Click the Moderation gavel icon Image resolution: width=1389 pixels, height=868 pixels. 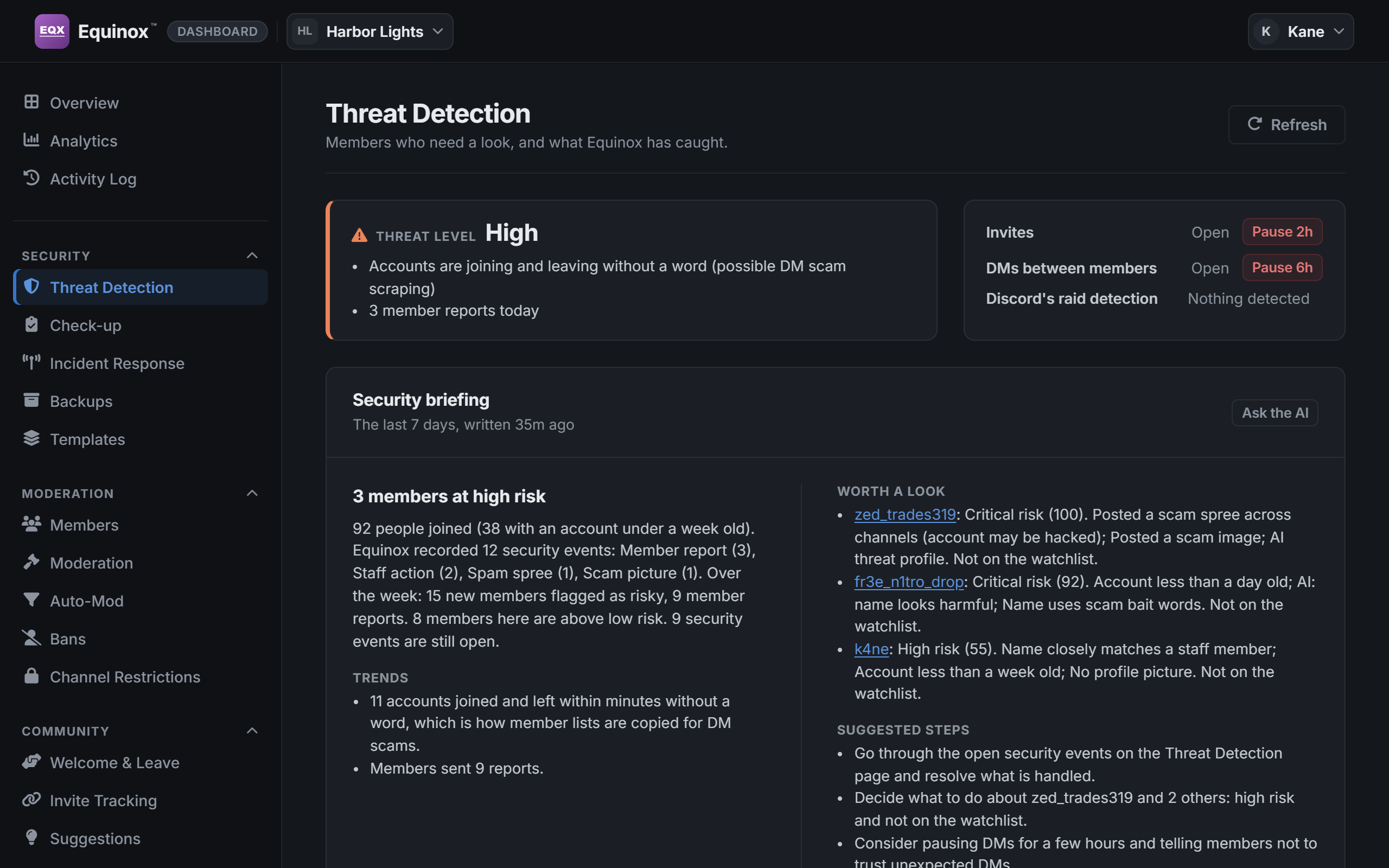click(x=31, y=561)
